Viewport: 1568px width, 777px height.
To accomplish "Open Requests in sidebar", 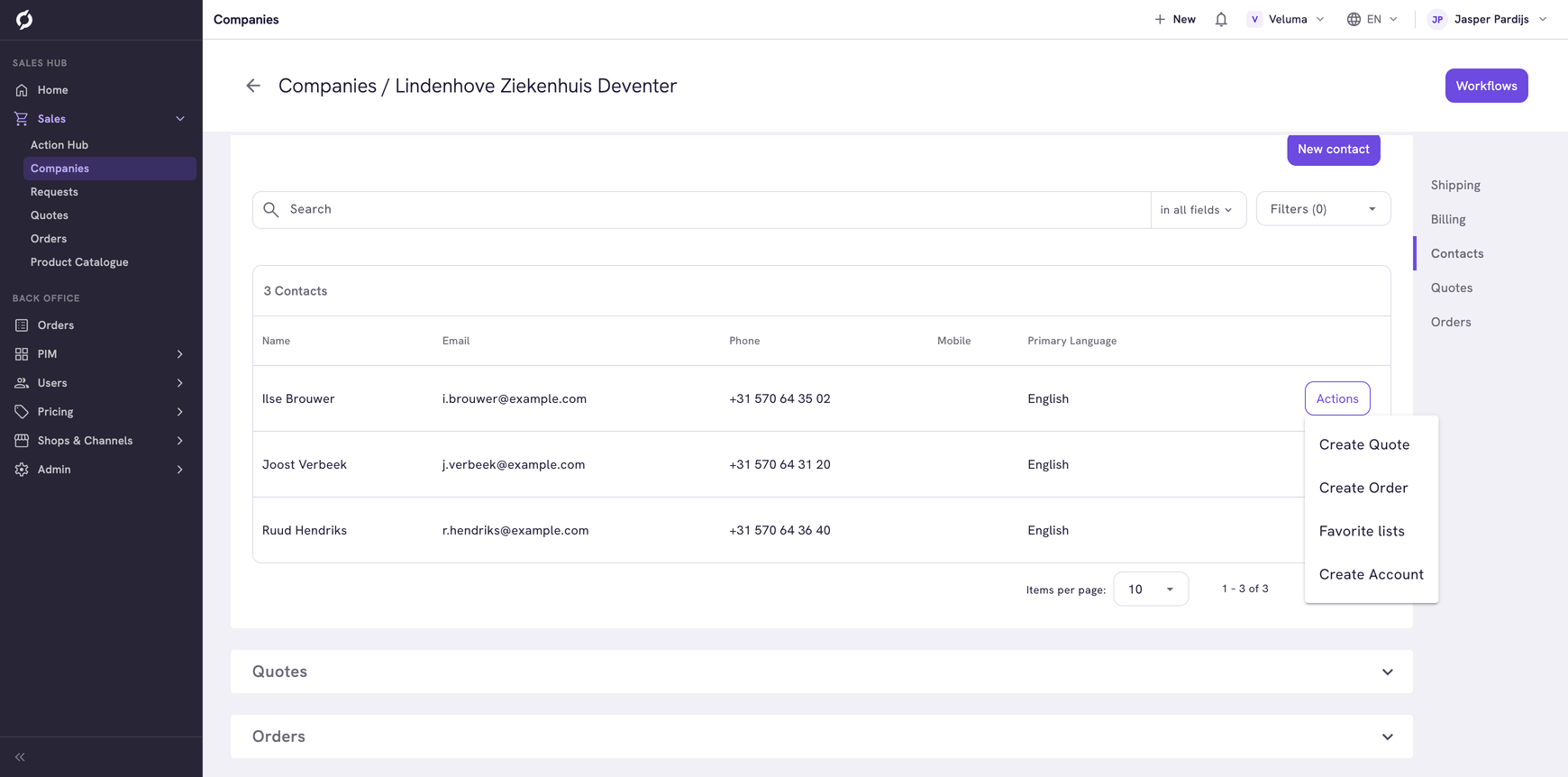I will [109, 192].
